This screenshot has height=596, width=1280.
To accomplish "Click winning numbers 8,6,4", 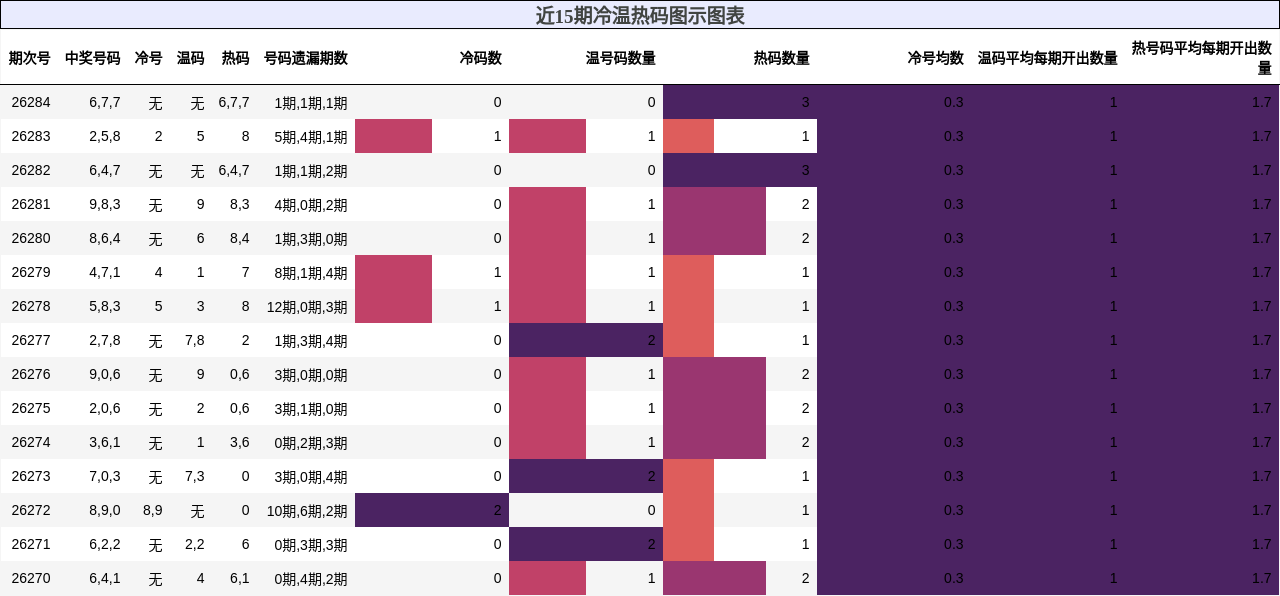I will pos(105,238).
